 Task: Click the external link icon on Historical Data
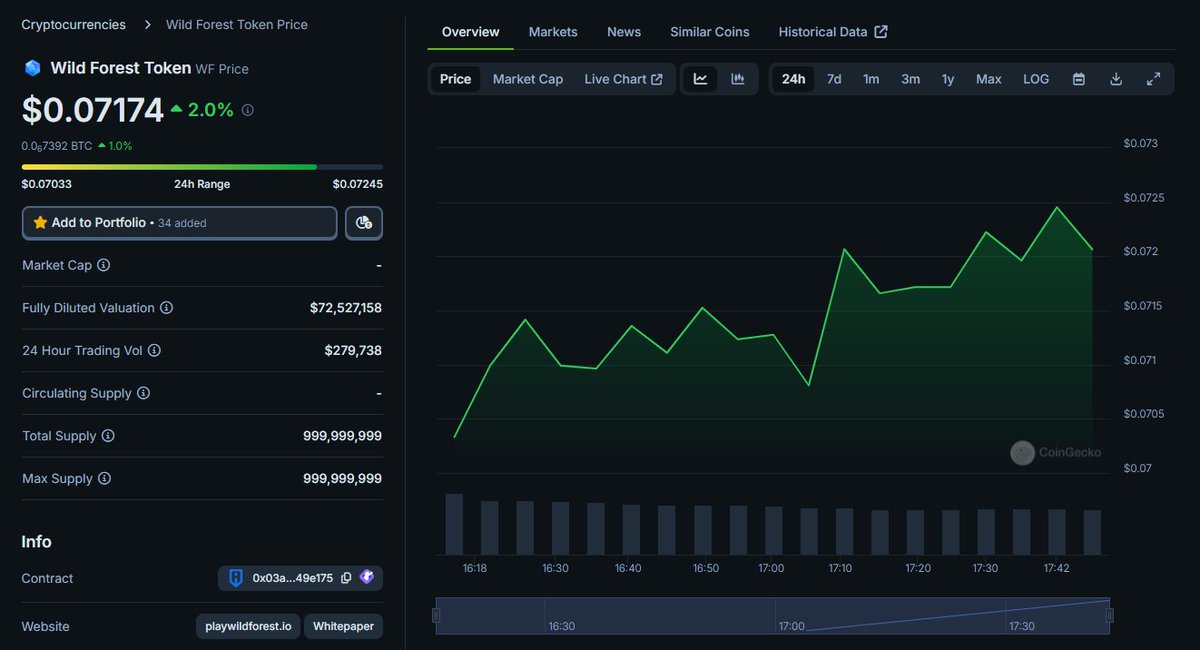click(x=881, y=32)
